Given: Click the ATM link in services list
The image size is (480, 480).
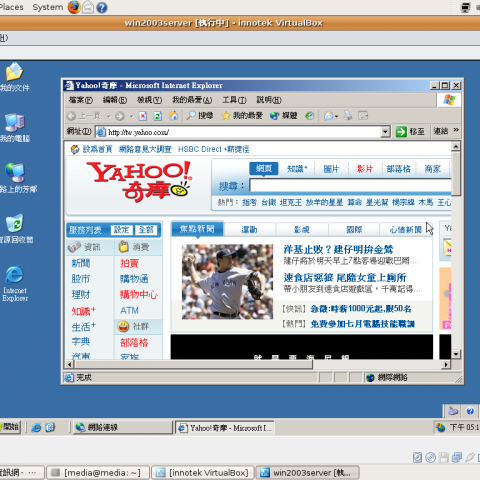Looking at the screenshot, I should tap(129, 310).
